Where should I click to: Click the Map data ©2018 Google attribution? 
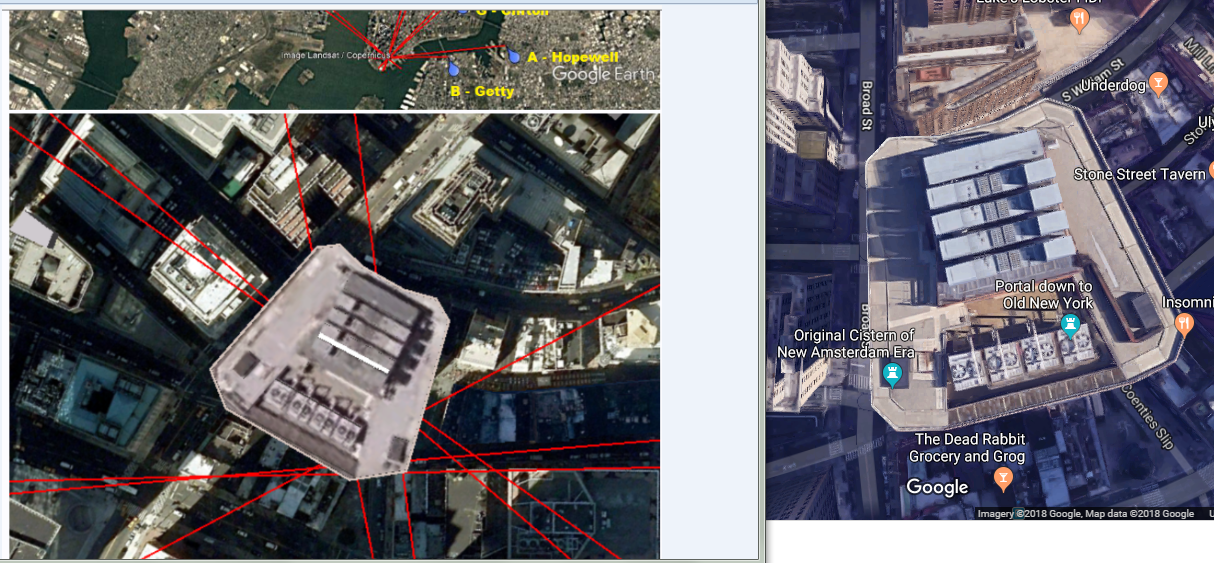(1148, 514)
